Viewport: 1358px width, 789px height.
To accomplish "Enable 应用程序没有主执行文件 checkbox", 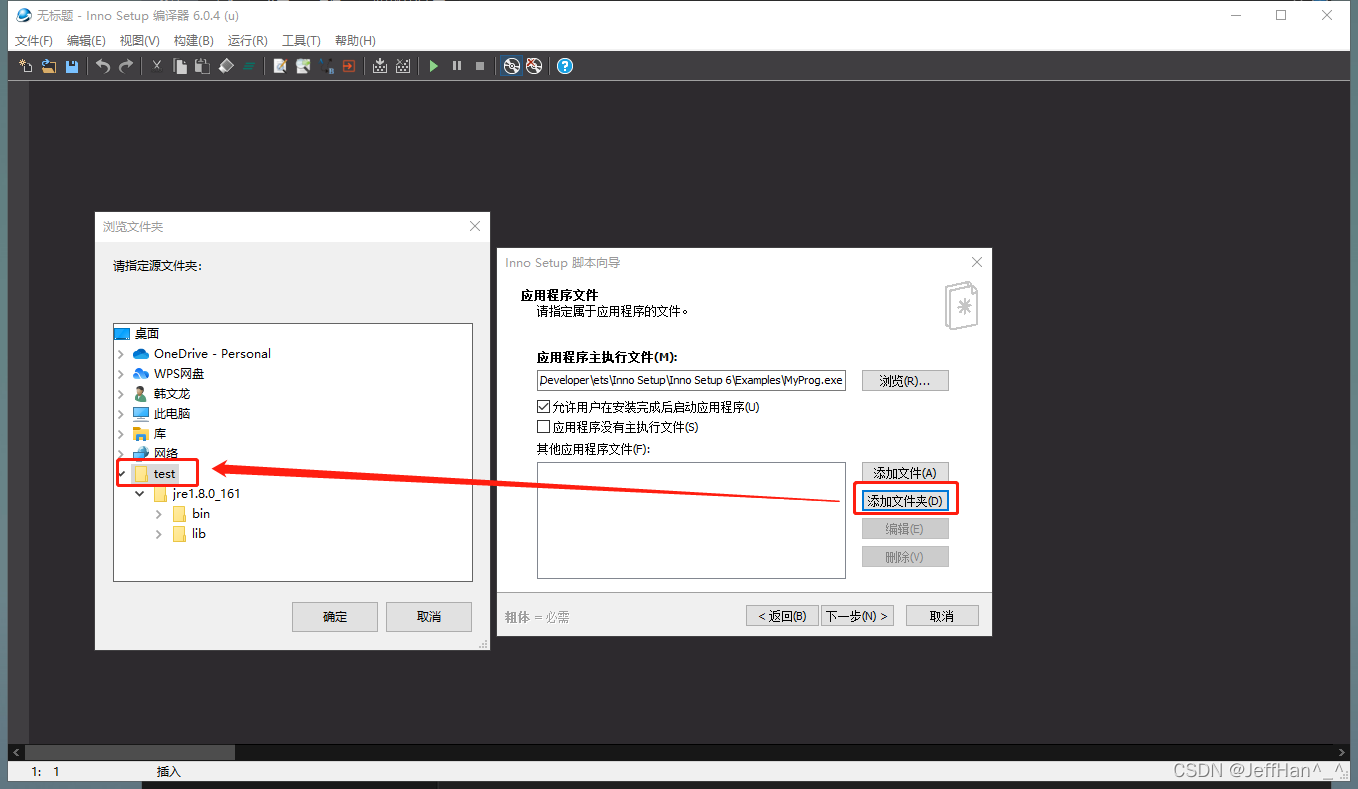I will pyautogui.click(x=544, y=425).
